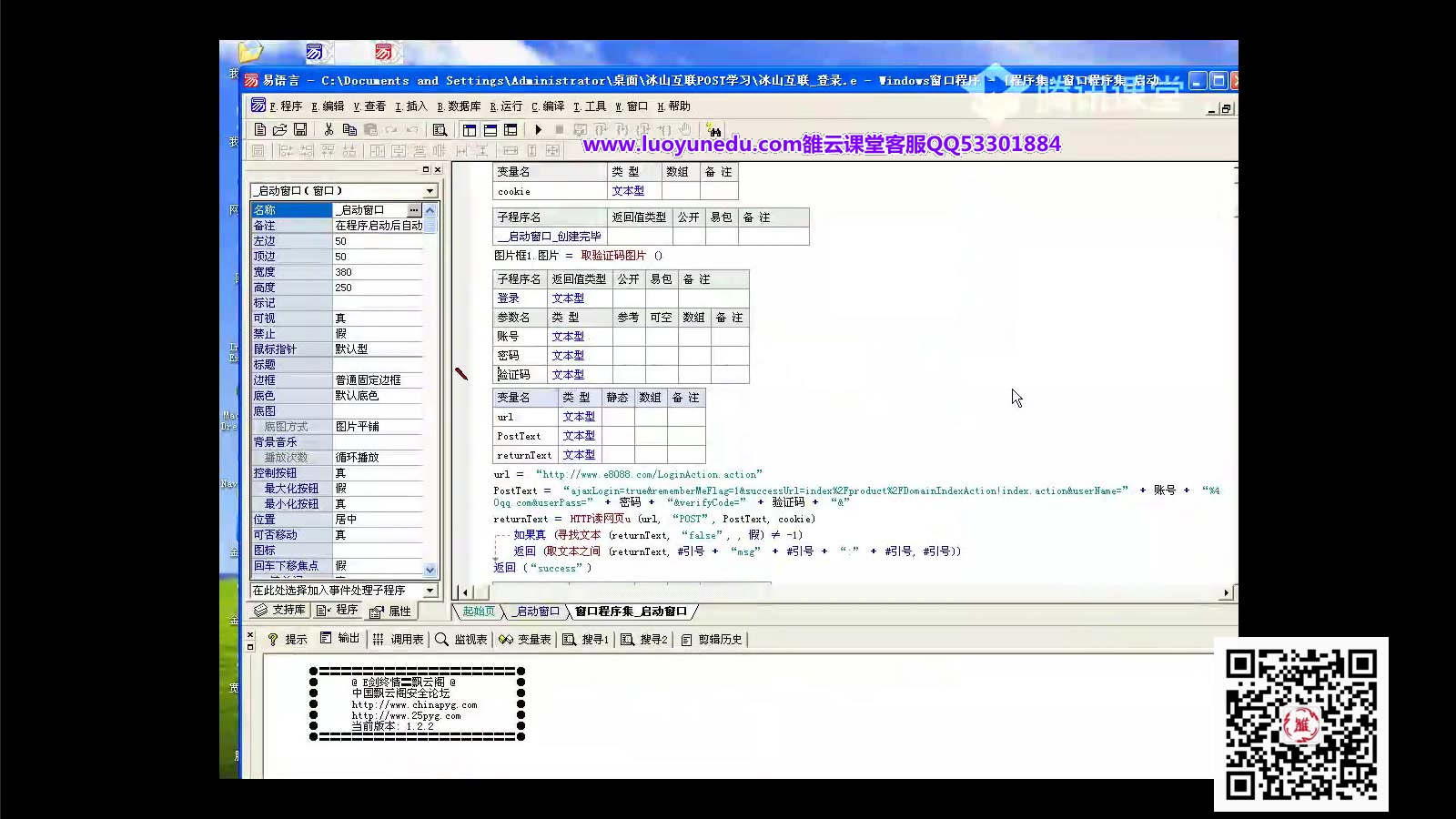Select the 禁止 property value 假
This screenshot has width=1456, height=819.
(378, 334)
